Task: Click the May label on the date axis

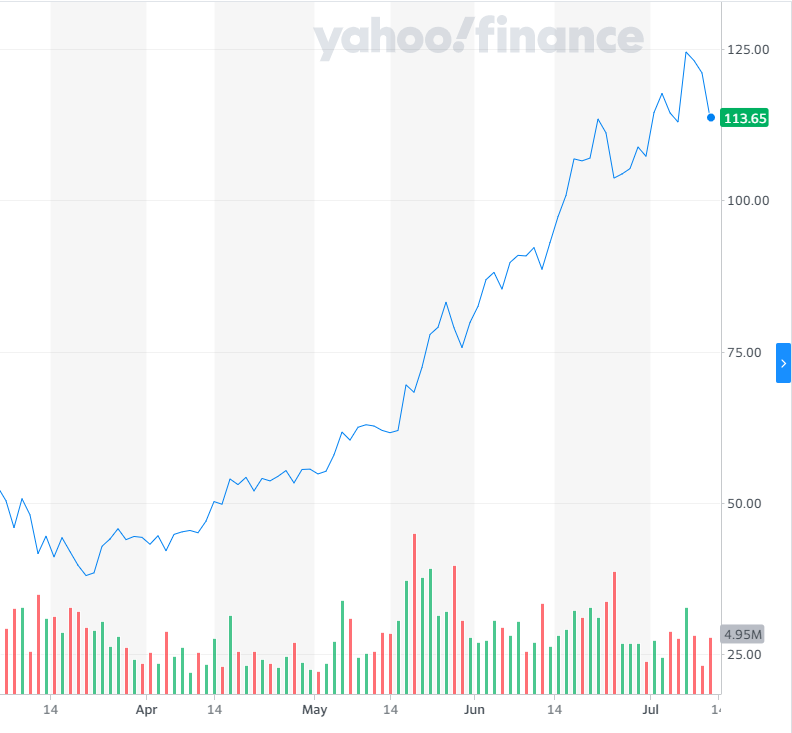Action: [314, 710]
